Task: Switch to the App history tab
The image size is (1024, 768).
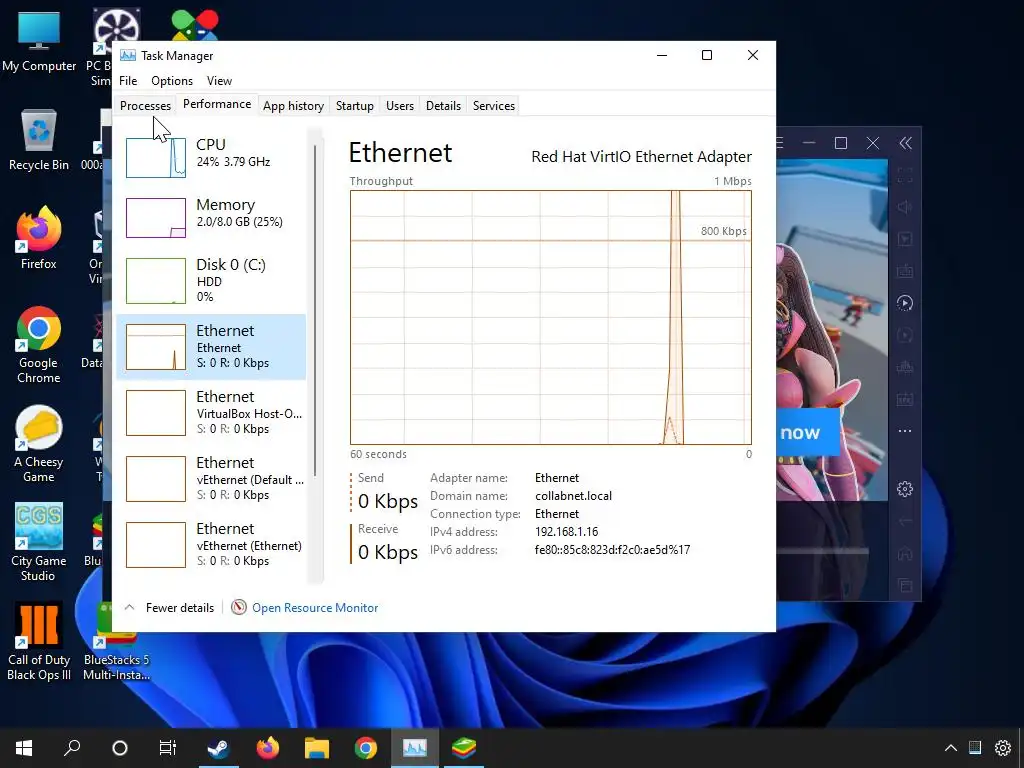Action: click(x=293, y=106)
